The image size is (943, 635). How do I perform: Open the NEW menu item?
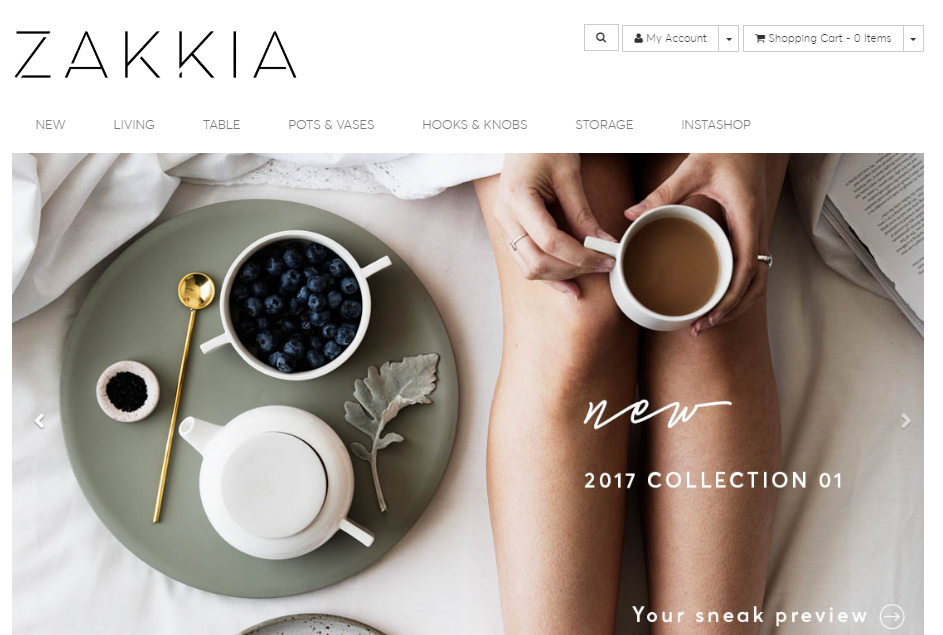click(x=51, y=124)
